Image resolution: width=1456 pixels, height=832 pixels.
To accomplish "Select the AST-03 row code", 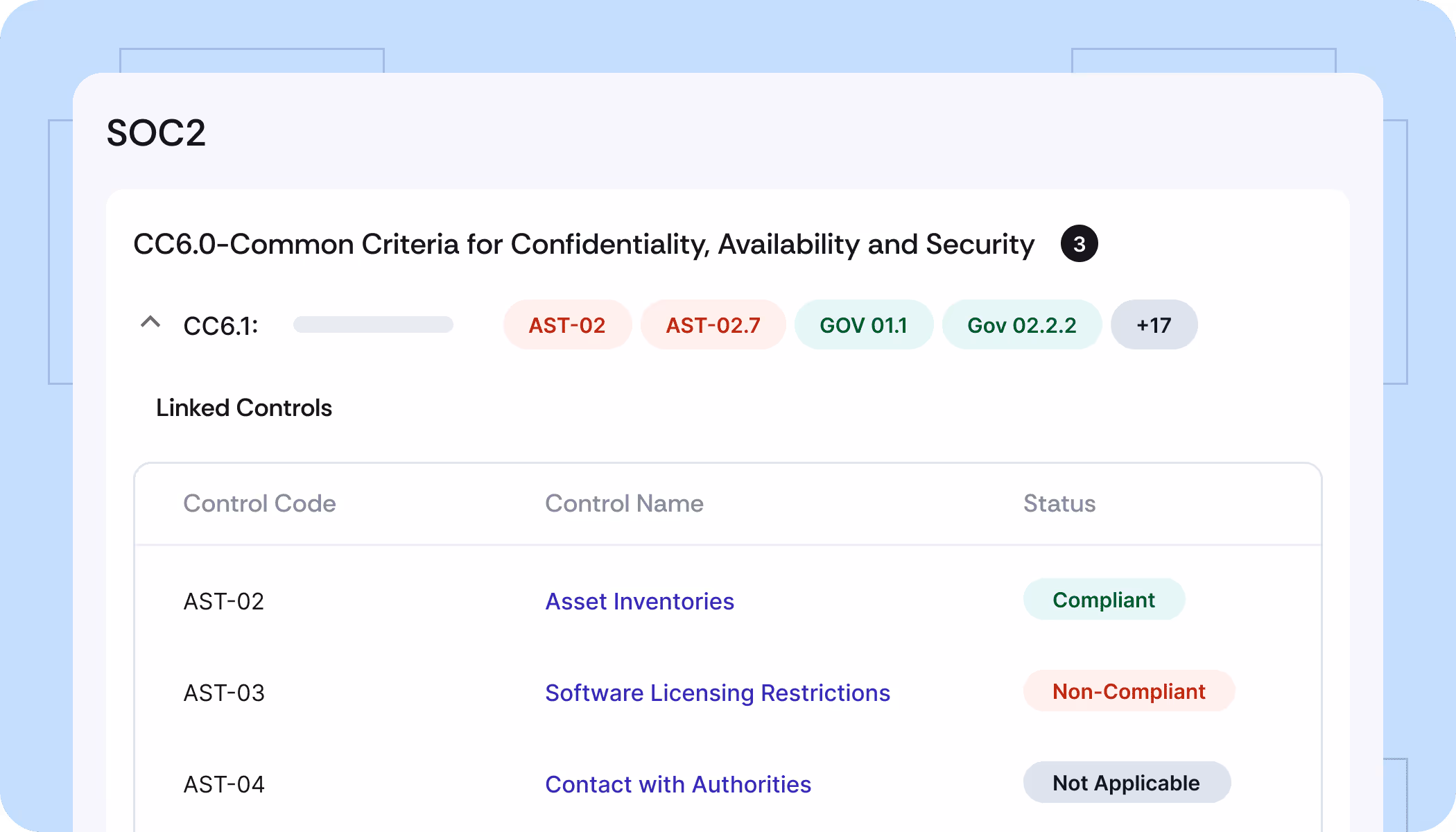I will tap(224, 693).
